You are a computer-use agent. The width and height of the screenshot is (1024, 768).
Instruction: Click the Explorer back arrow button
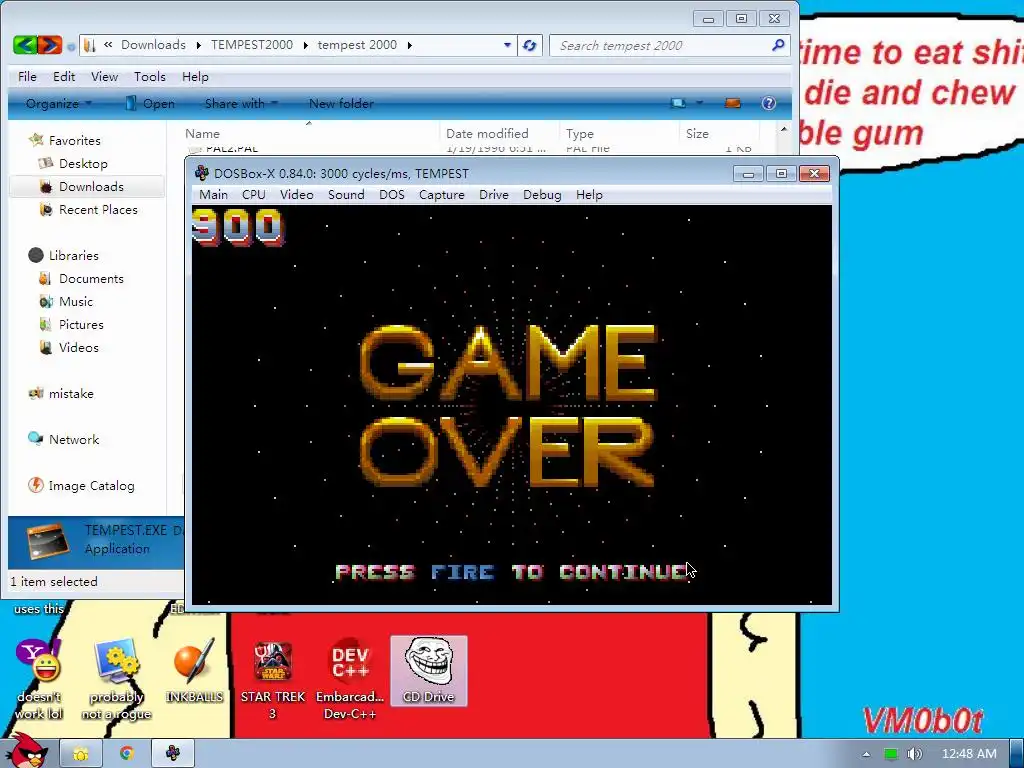pos(25,45)
